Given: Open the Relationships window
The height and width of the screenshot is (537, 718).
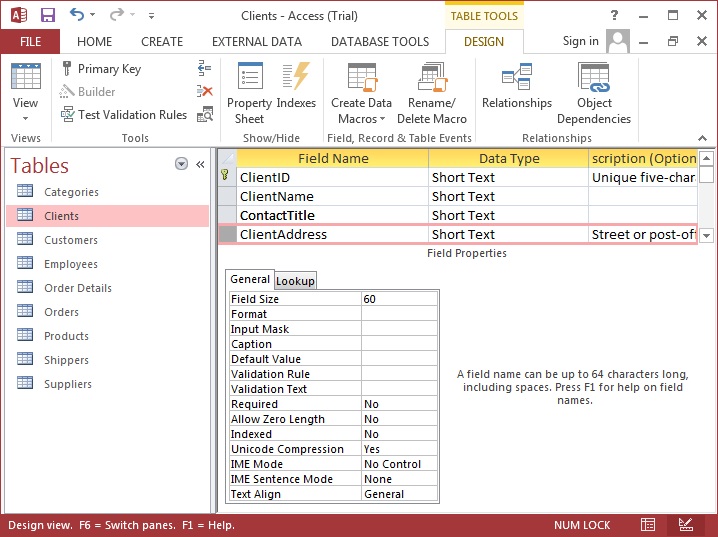Looking at the screenshot, I should (517, 86).
